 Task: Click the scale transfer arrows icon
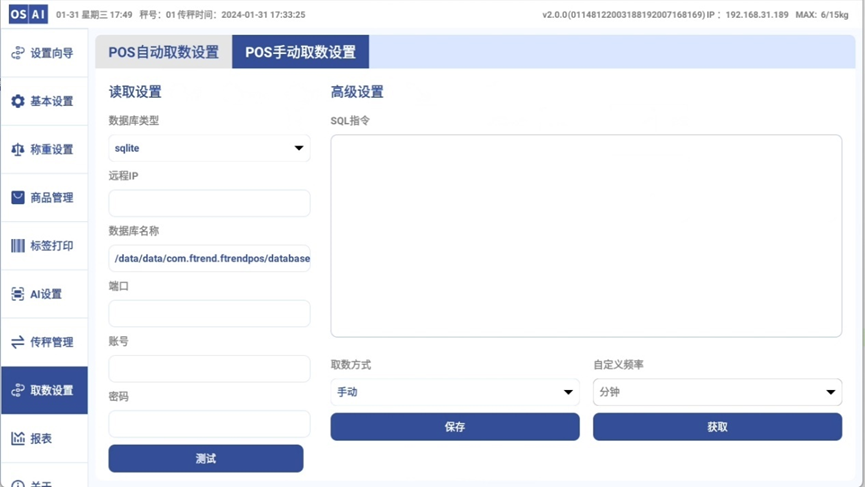click(x=18, y=342)
